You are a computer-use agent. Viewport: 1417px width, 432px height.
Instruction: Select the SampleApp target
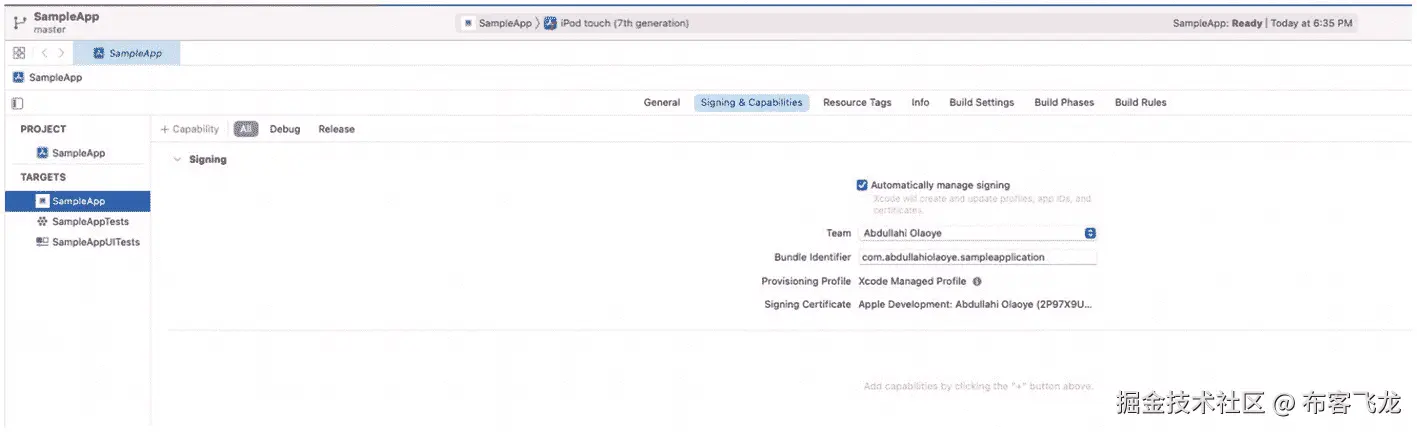(77, 201)
